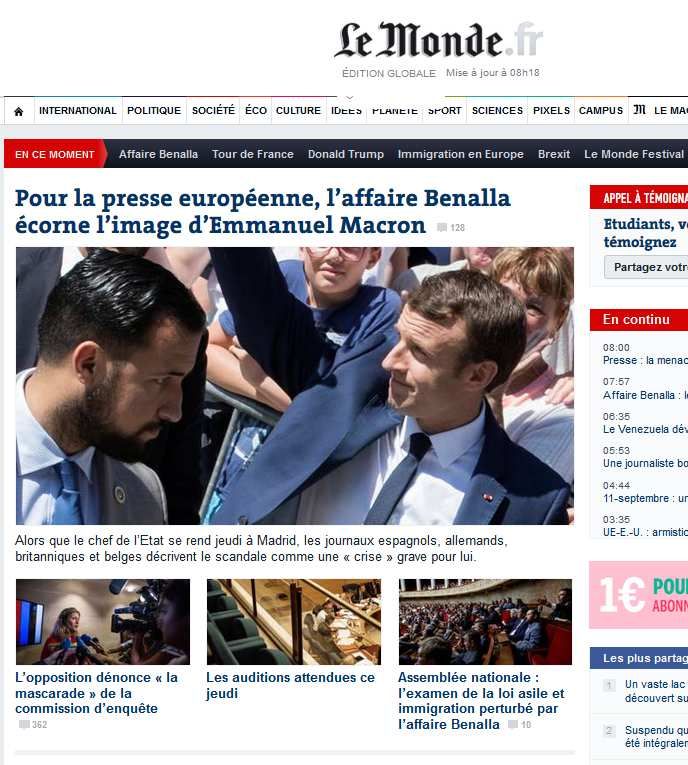Open the main Macron and Benalla photo

coord(295,385)
